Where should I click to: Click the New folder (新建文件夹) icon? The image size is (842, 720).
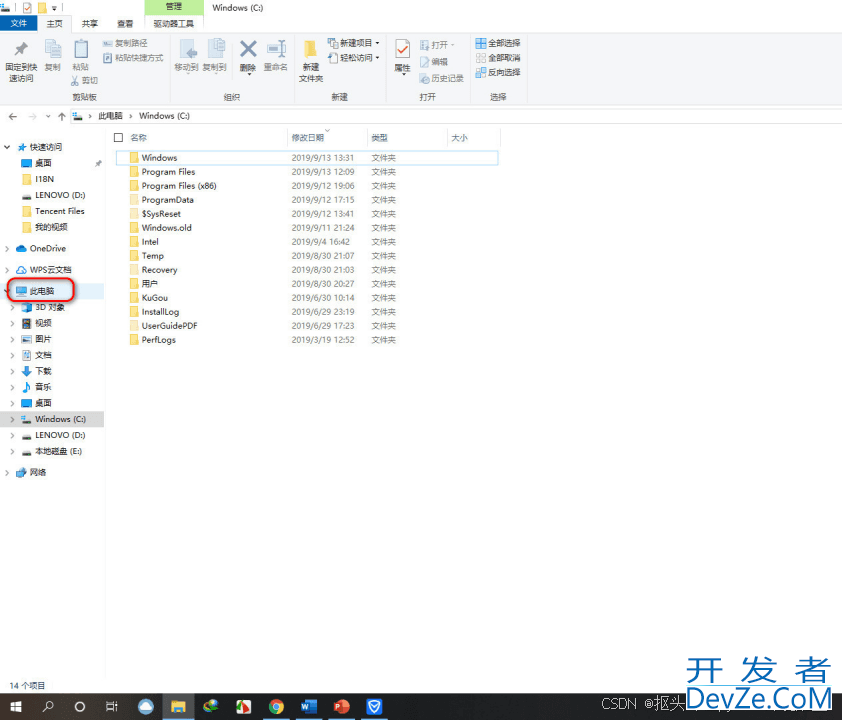coord(310,49)
